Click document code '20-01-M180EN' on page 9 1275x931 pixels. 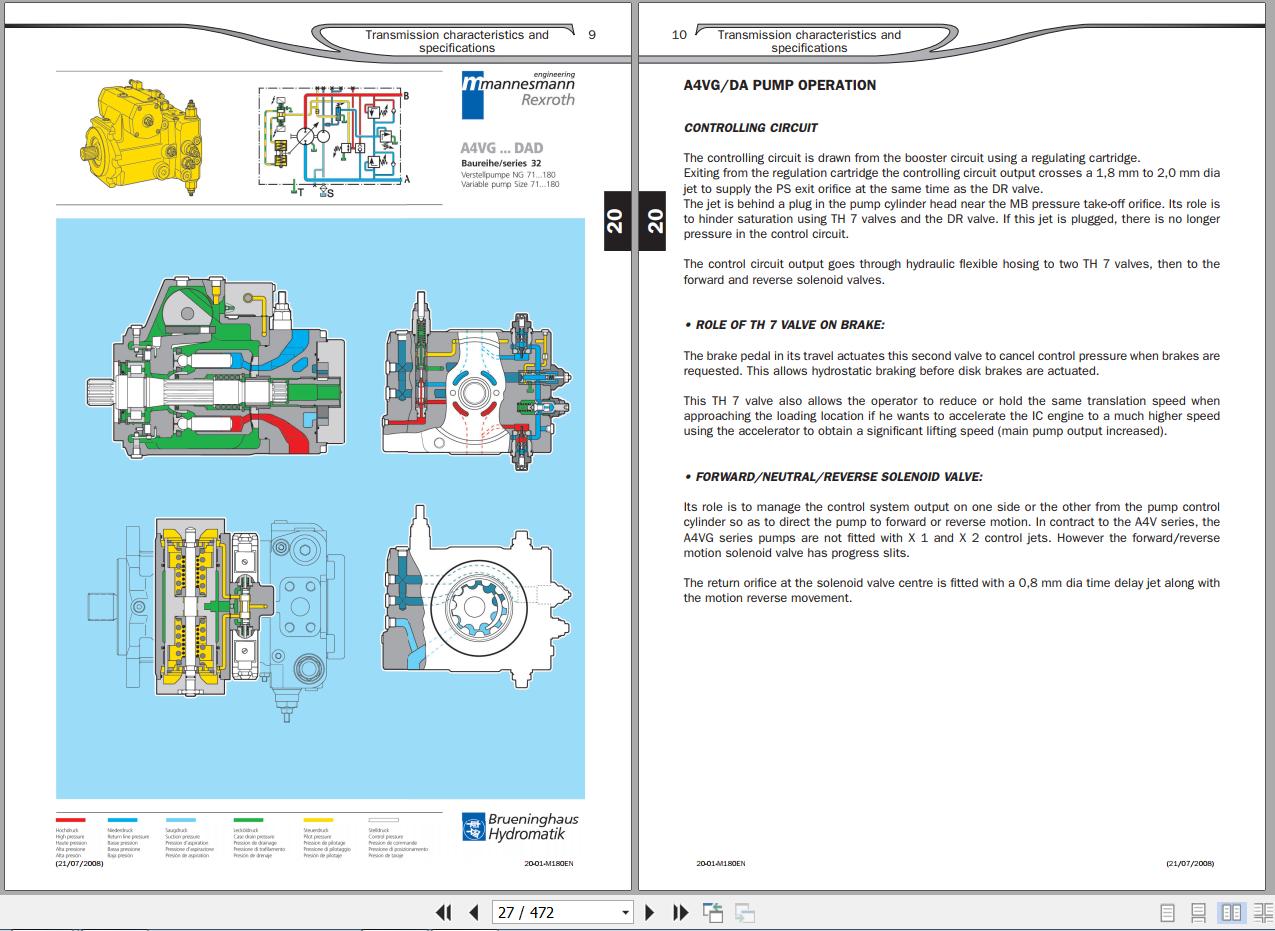[549, 863]
